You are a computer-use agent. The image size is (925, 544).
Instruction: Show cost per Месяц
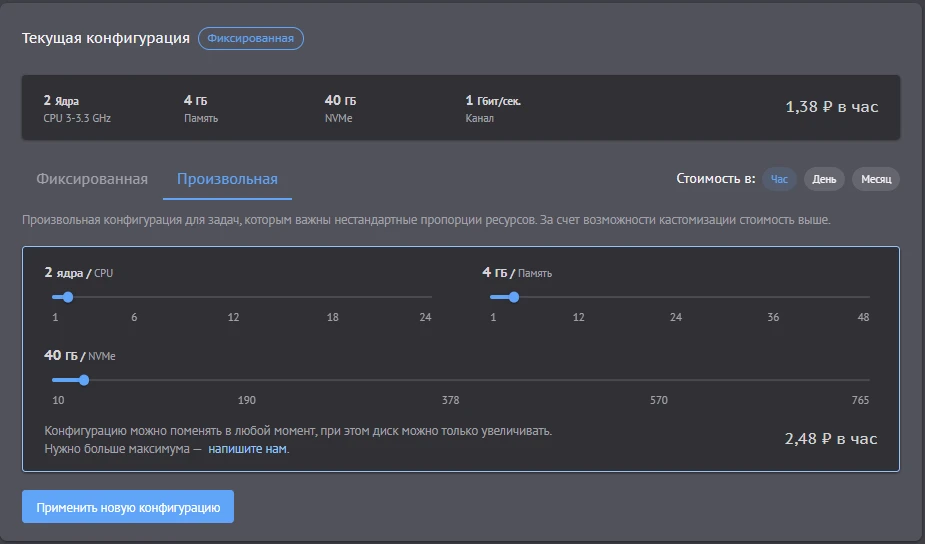[x=876, y=179]
